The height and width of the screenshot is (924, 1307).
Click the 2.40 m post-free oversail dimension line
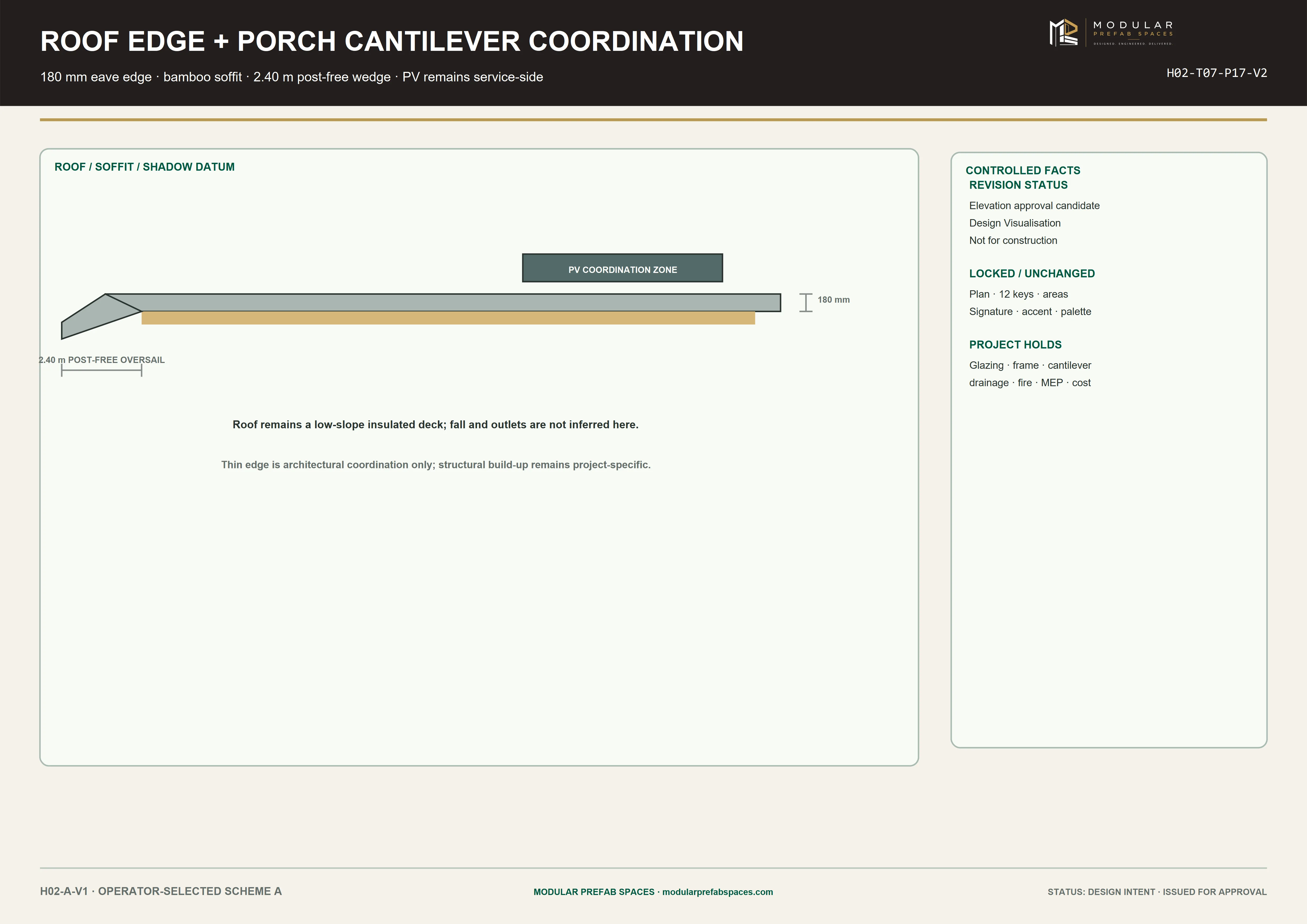[x=101, y=370]
